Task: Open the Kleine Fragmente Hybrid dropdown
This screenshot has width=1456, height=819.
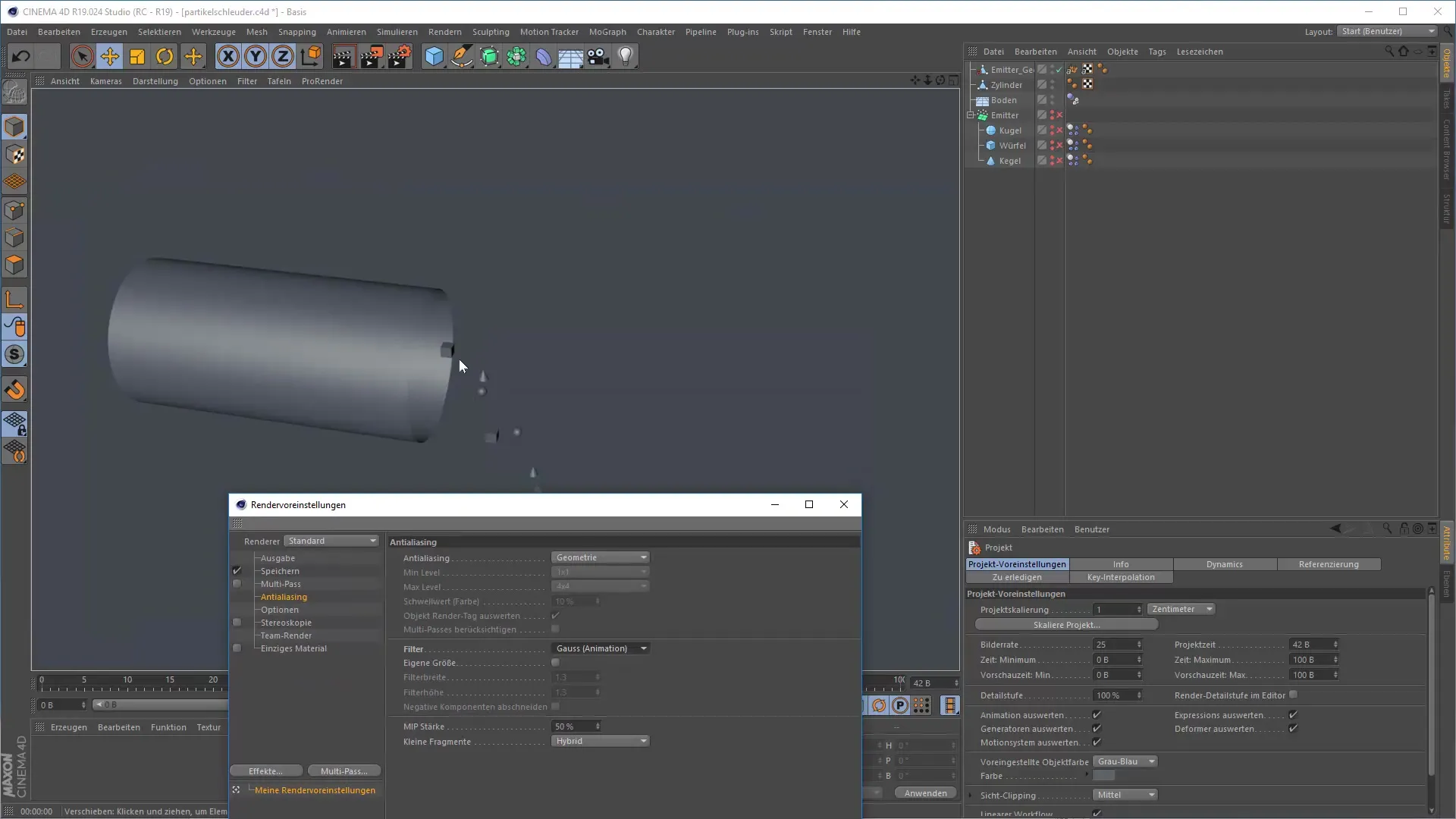Action: (x=600, y=741)
